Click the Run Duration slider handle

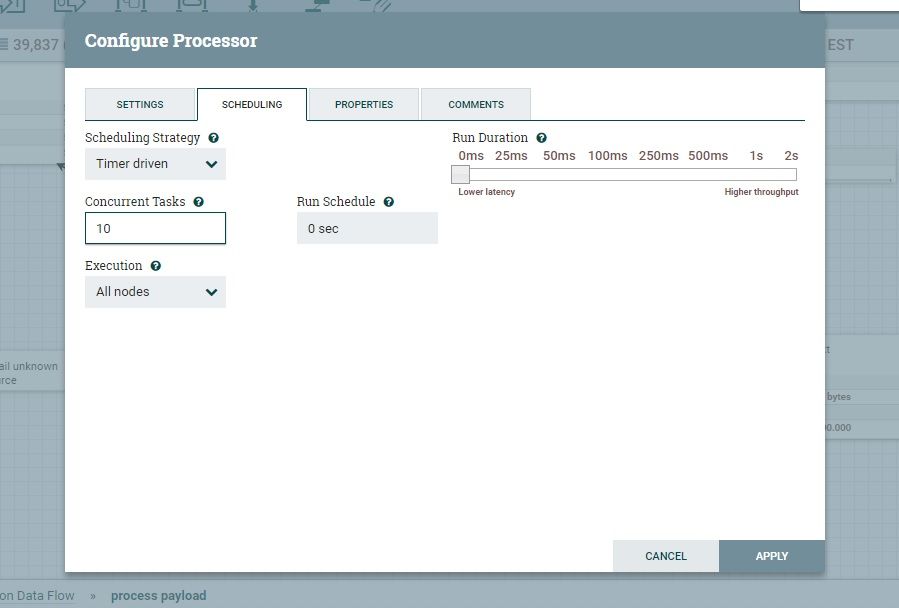tap(459, 173)
